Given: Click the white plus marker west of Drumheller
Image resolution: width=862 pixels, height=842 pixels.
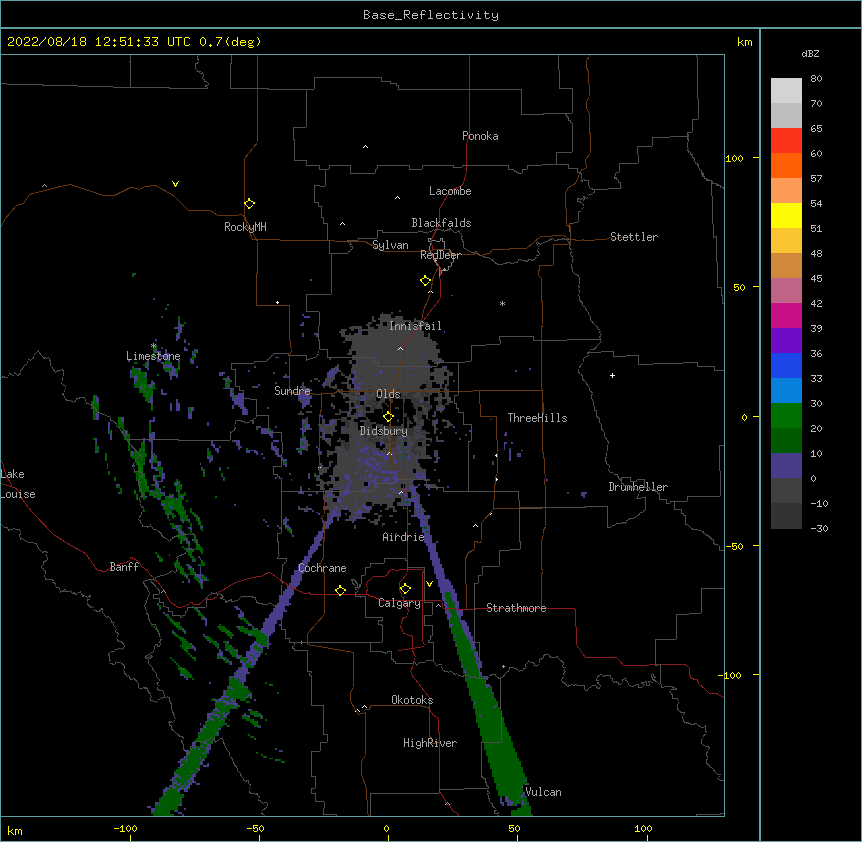Looking at the screenshot, I should 612,375.
